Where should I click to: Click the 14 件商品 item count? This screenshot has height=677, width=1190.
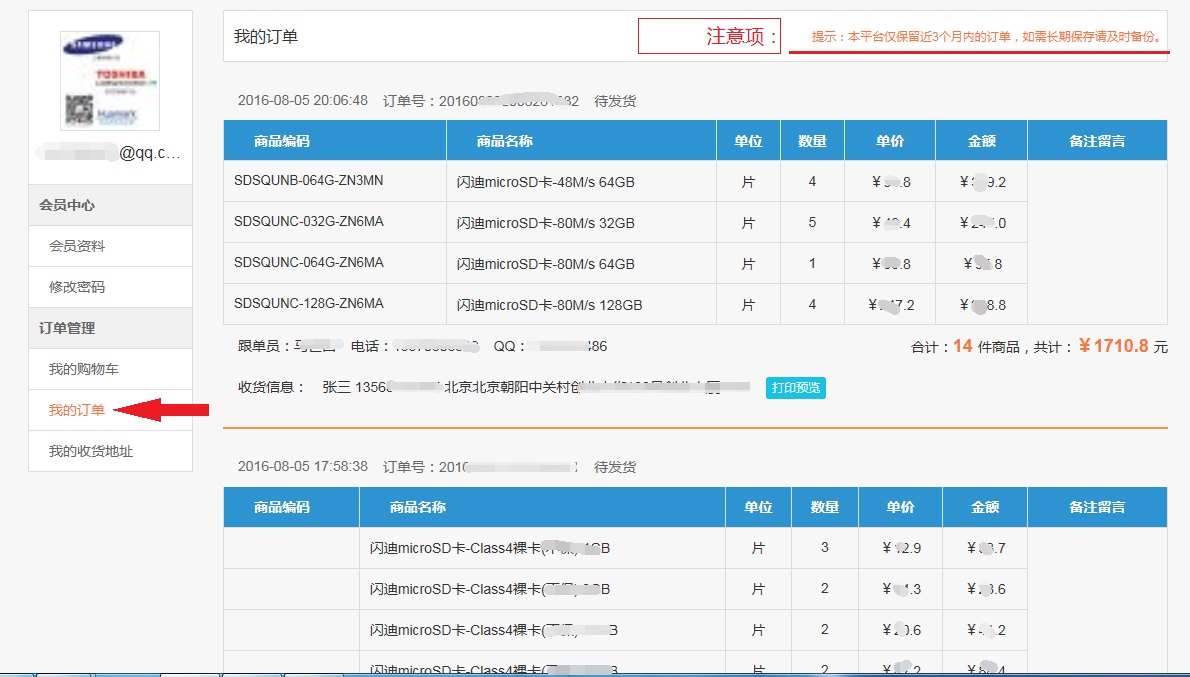pos(986,347)
